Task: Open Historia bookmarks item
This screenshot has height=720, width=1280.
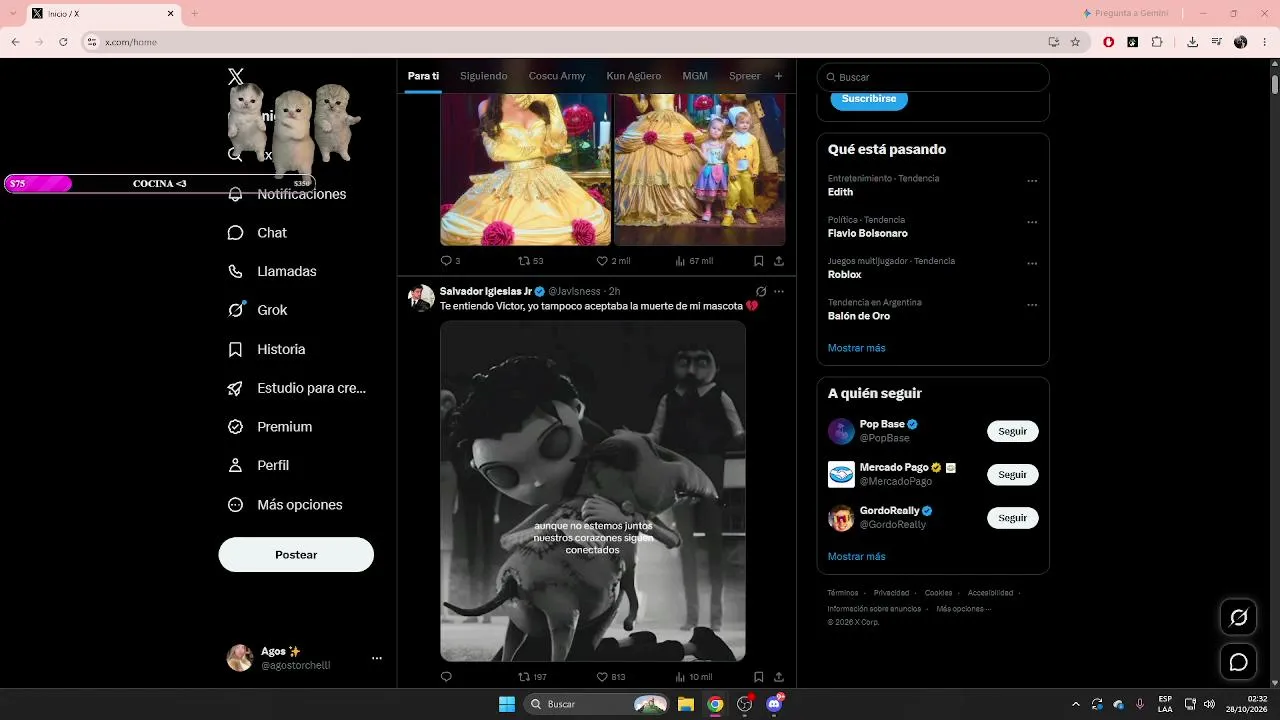Action: (x=267, y=349)
